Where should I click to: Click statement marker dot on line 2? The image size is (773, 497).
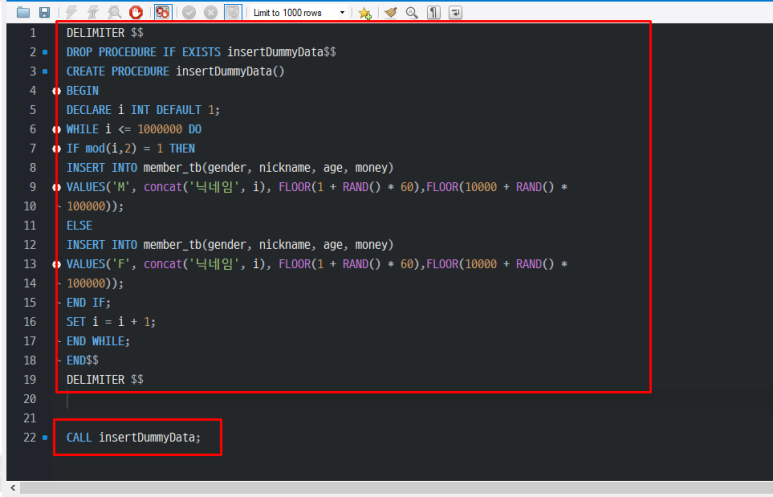pyautogui.click(x=45, y=52)
